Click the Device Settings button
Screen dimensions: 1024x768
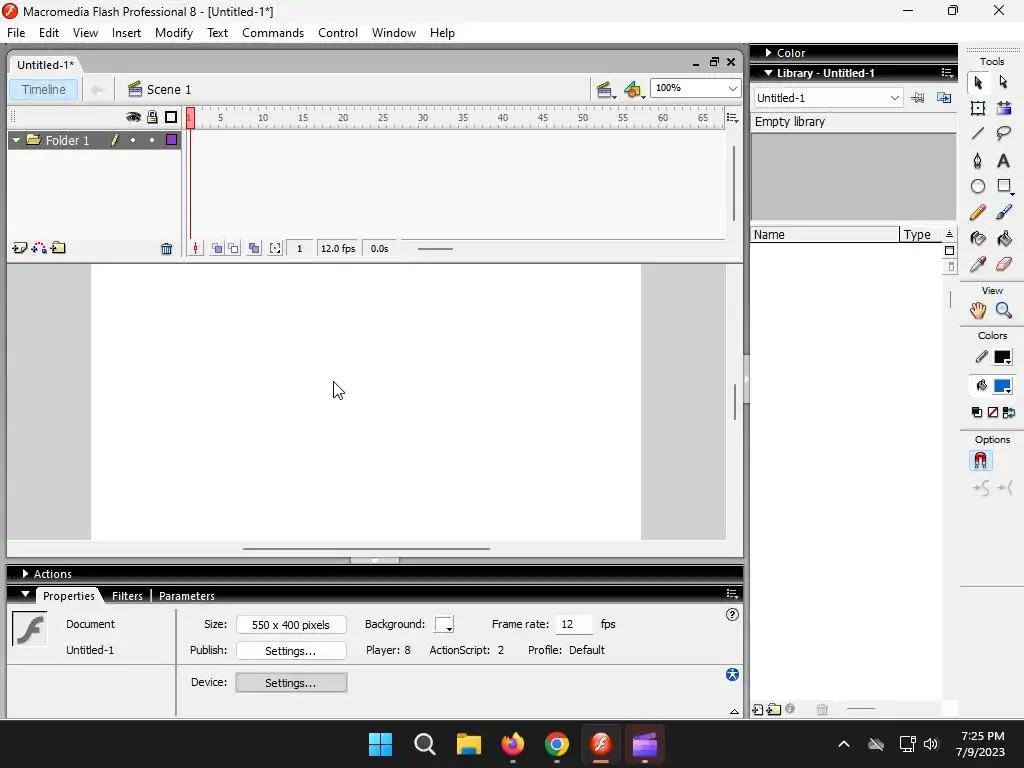(x=291, y=682)
